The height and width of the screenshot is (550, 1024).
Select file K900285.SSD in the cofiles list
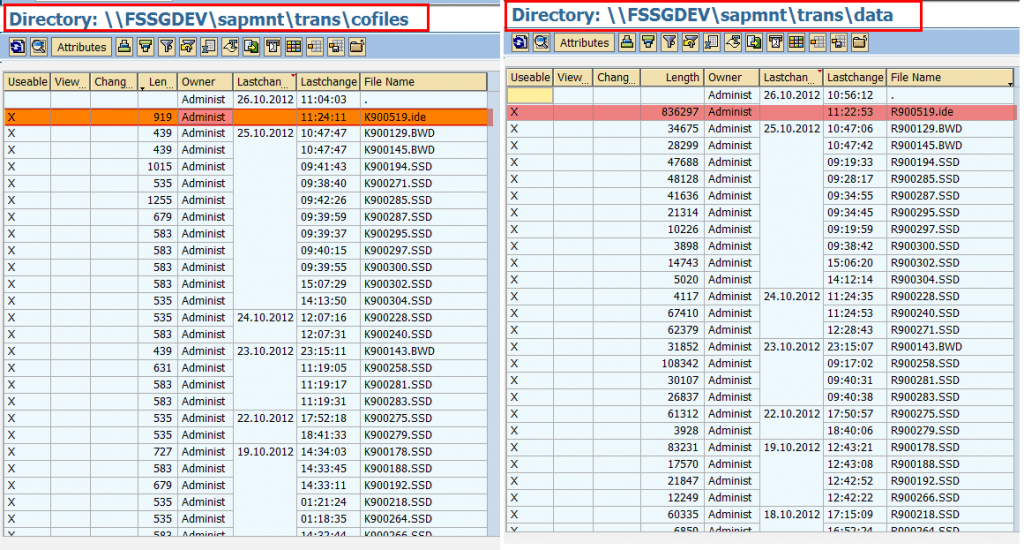398,200
